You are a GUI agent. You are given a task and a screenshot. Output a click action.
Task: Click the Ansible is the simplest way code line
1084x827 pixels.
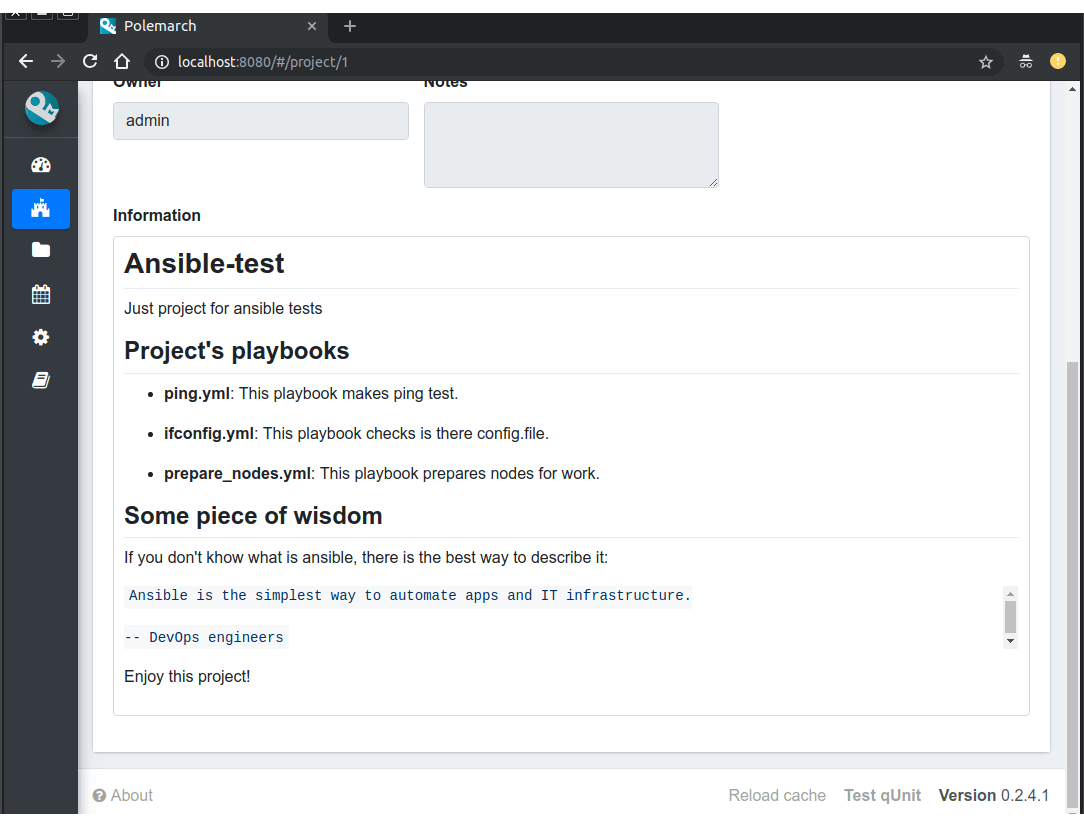[409, 595]
